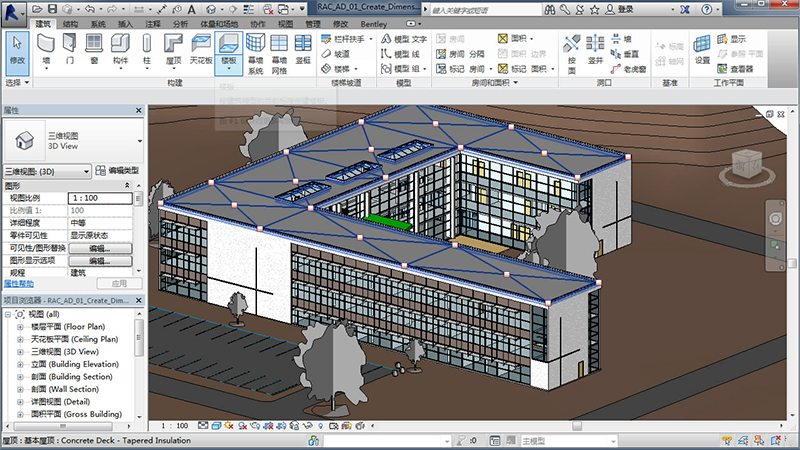Open the 注释 ribbon tab

[x=152, y=22]
